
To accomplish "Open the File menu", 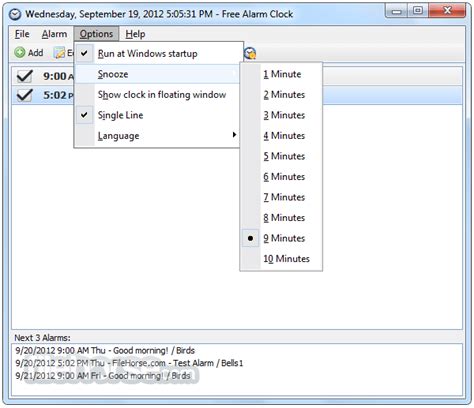I will [x=22, y=34].
